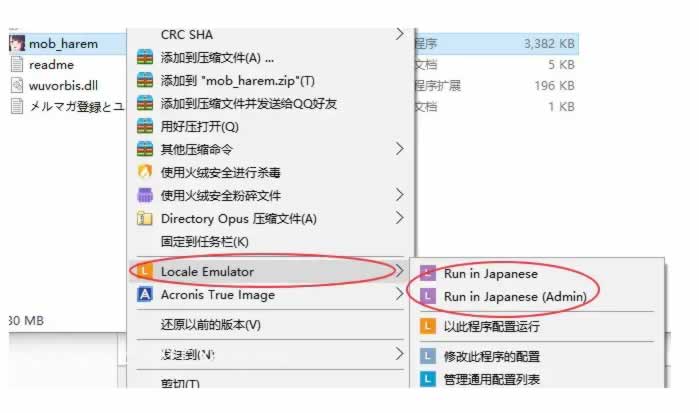Click the Run in Japanese (Admin) icon
The image size is (699, 413).
point(428,296)
